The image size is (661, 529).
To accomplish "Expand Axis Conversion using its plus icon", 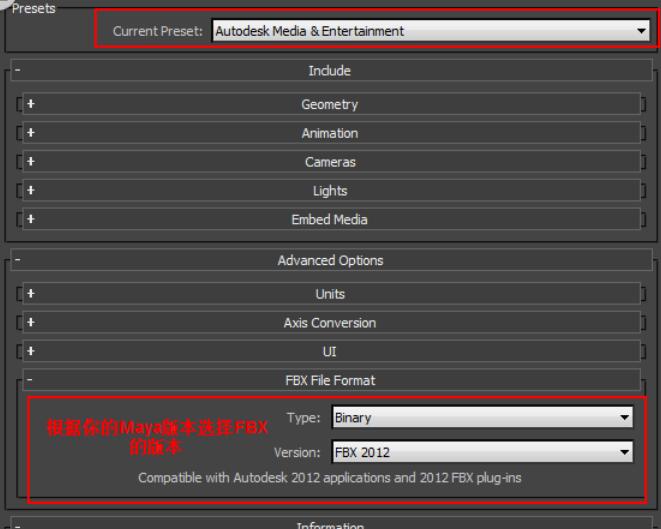I will [31, 323].
